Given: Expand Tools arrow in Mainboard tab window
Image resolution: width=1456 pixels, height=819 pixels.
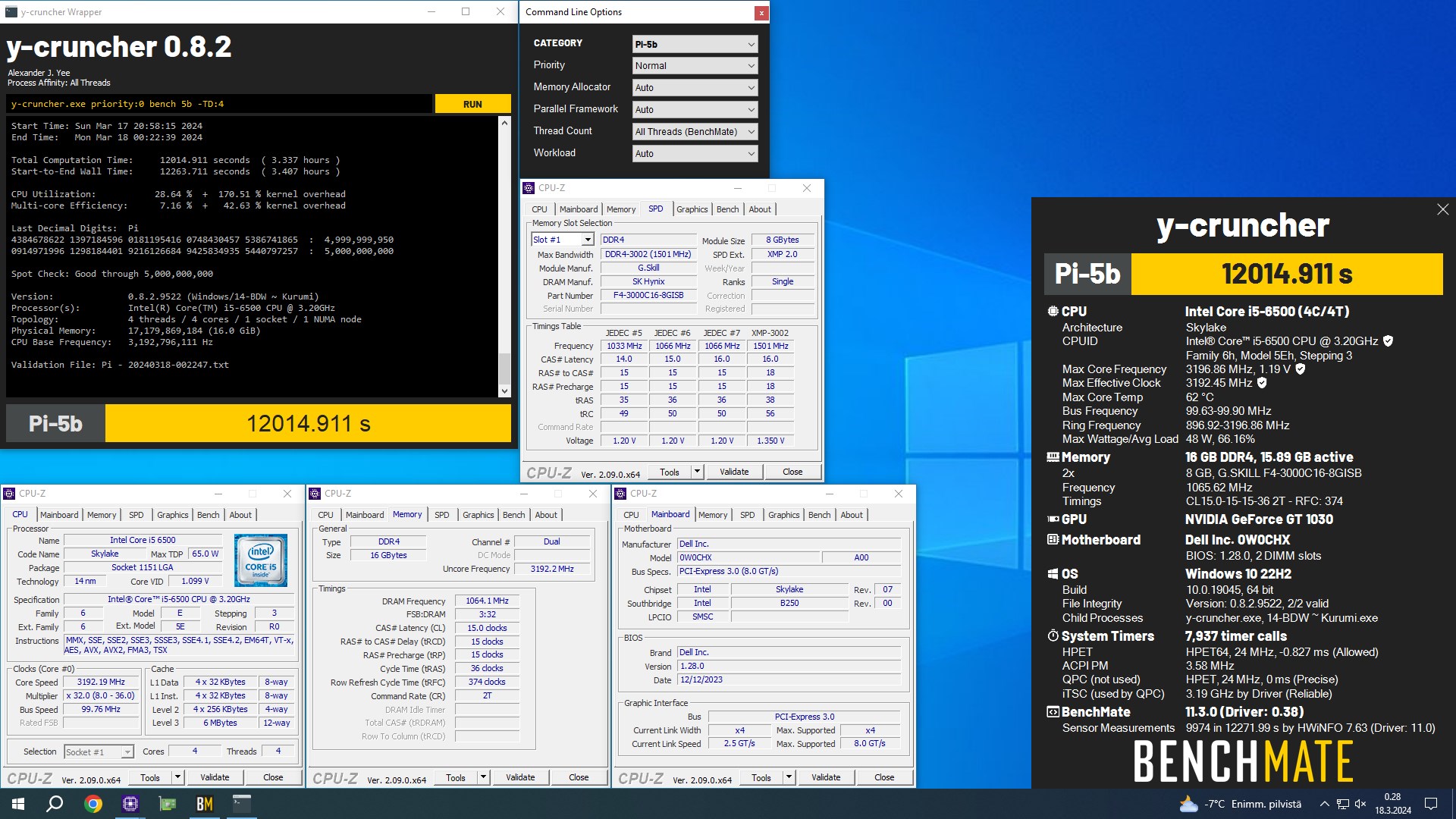Looking at the screenshot, I should coord(789,777).
